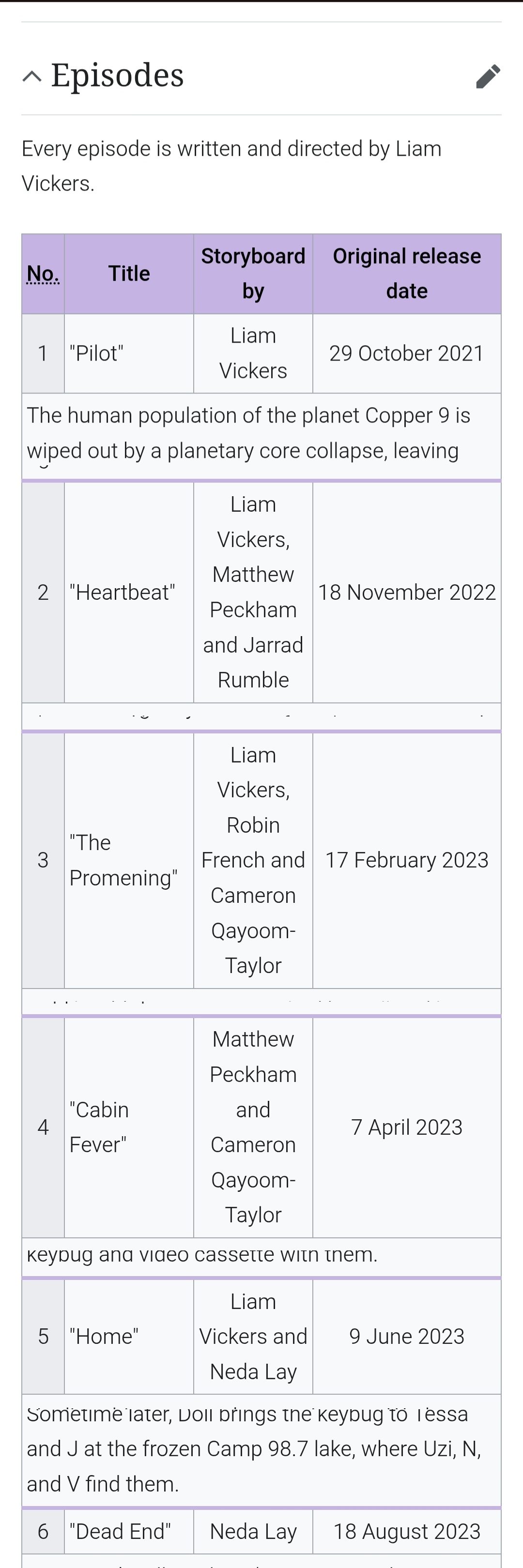The height and width of the screenshot is (1568, 523).
Task: Click the 18 August 2023 date cell
Action: (x=407, y=1532)
